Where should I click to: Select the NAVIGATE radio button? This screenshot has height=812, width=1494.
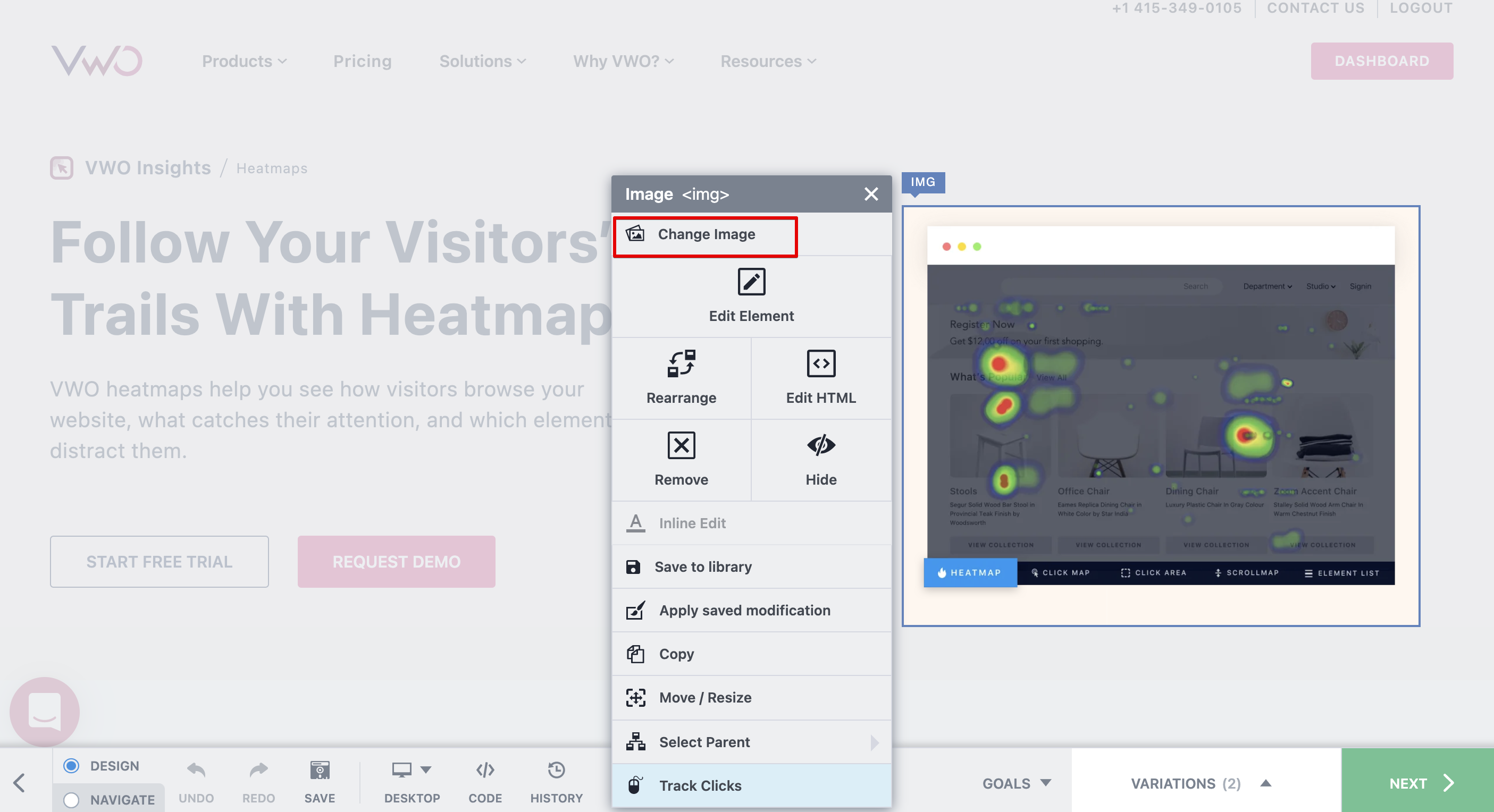tap(71, 799)
